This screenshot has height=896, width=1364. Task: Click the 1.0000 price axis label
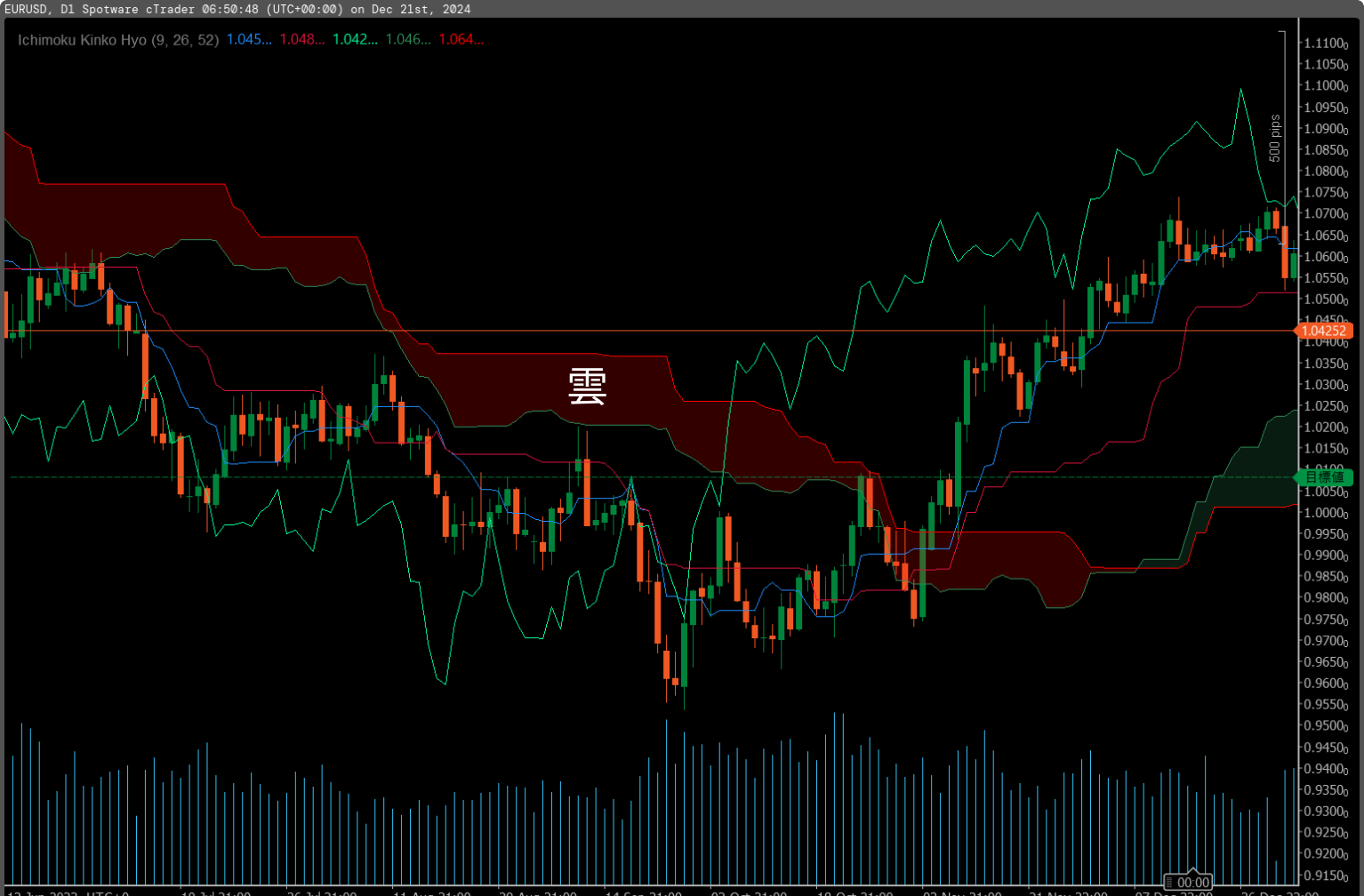1327,513
